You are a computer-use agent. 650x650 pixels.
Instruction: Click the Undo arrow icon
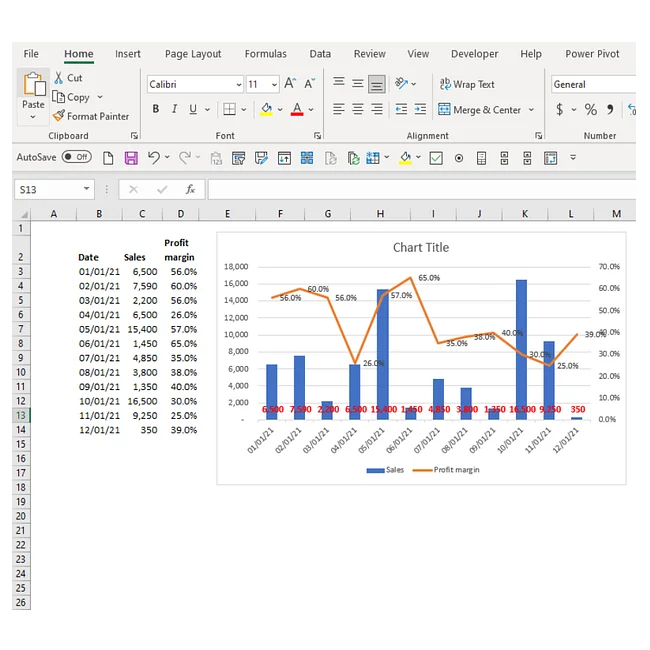pyautogui.click(x=154, y=158)
